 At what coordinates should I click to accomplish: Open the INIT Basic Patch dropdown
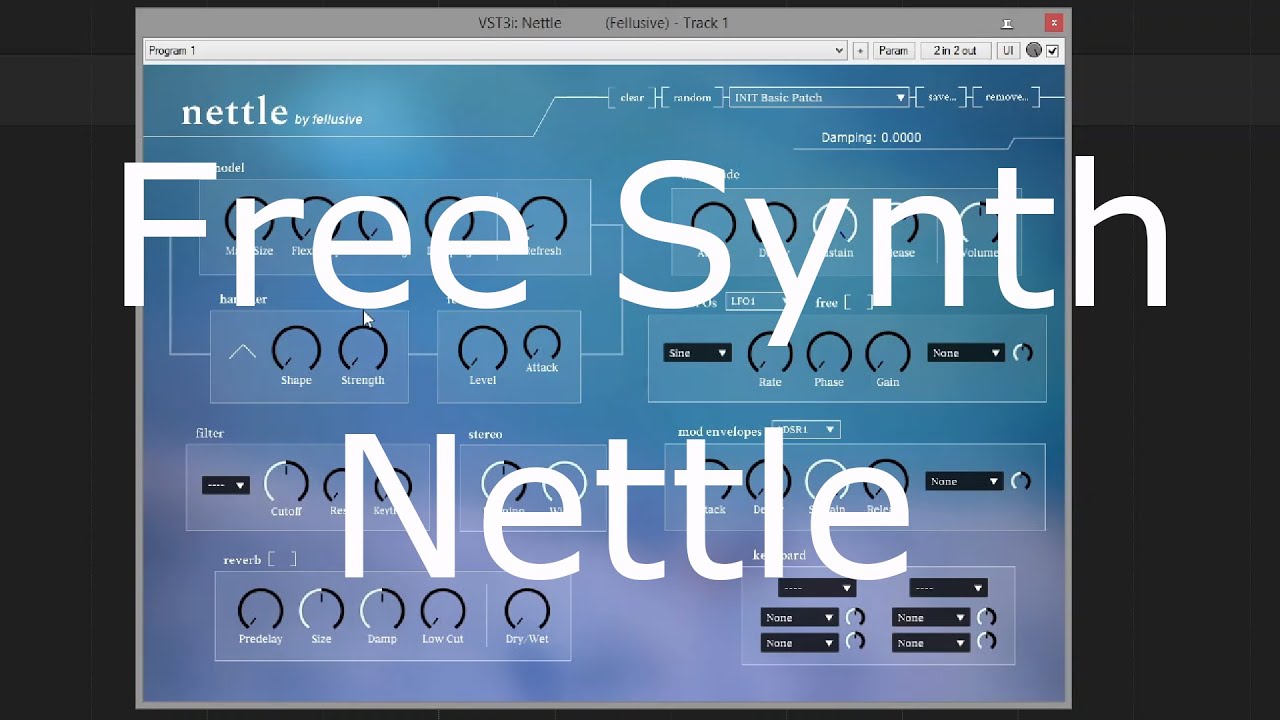click(819, 97)
